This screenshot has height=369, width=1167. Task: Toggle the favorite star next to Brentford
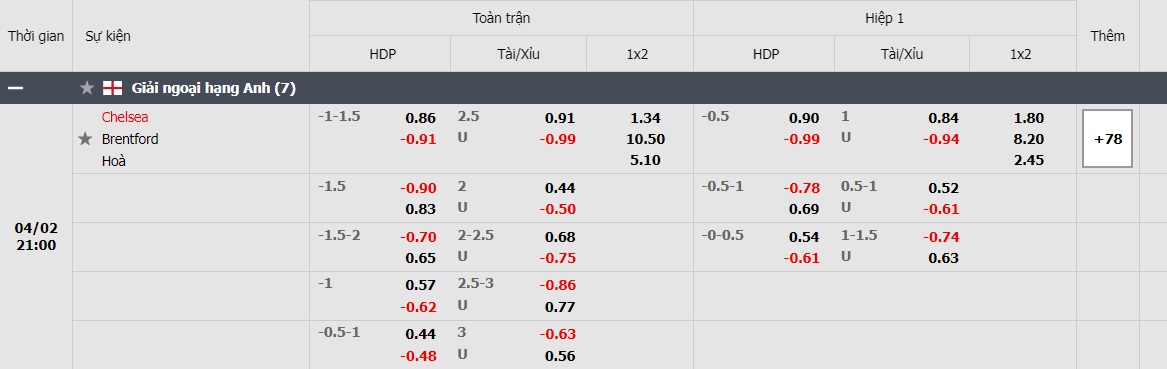click(86, 138)
